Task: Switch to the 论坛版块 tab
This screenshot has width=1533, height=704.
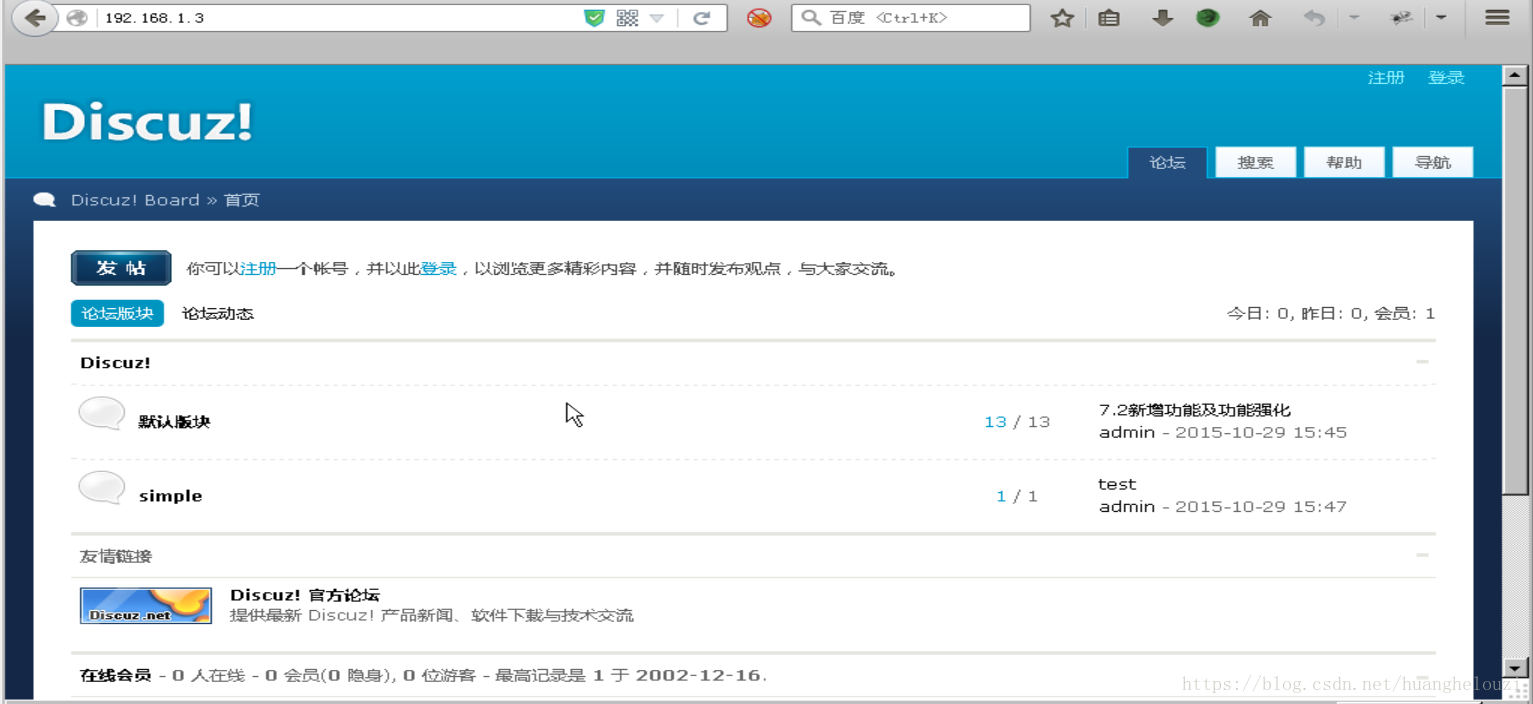Action: click(x=117, y=313)
